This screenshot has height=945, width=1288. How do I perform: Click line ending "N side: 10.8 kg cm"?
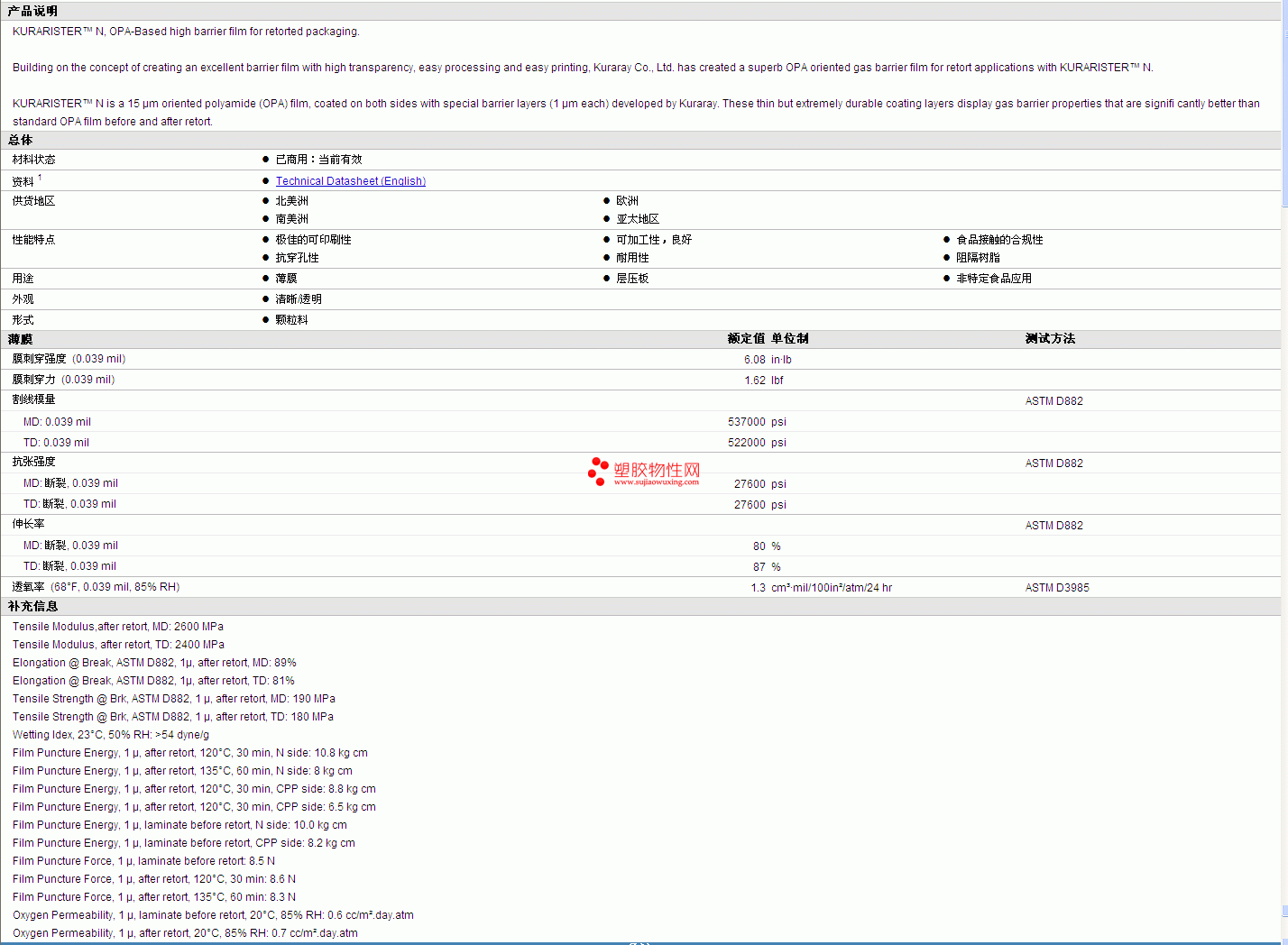click(x=190, y=753)
